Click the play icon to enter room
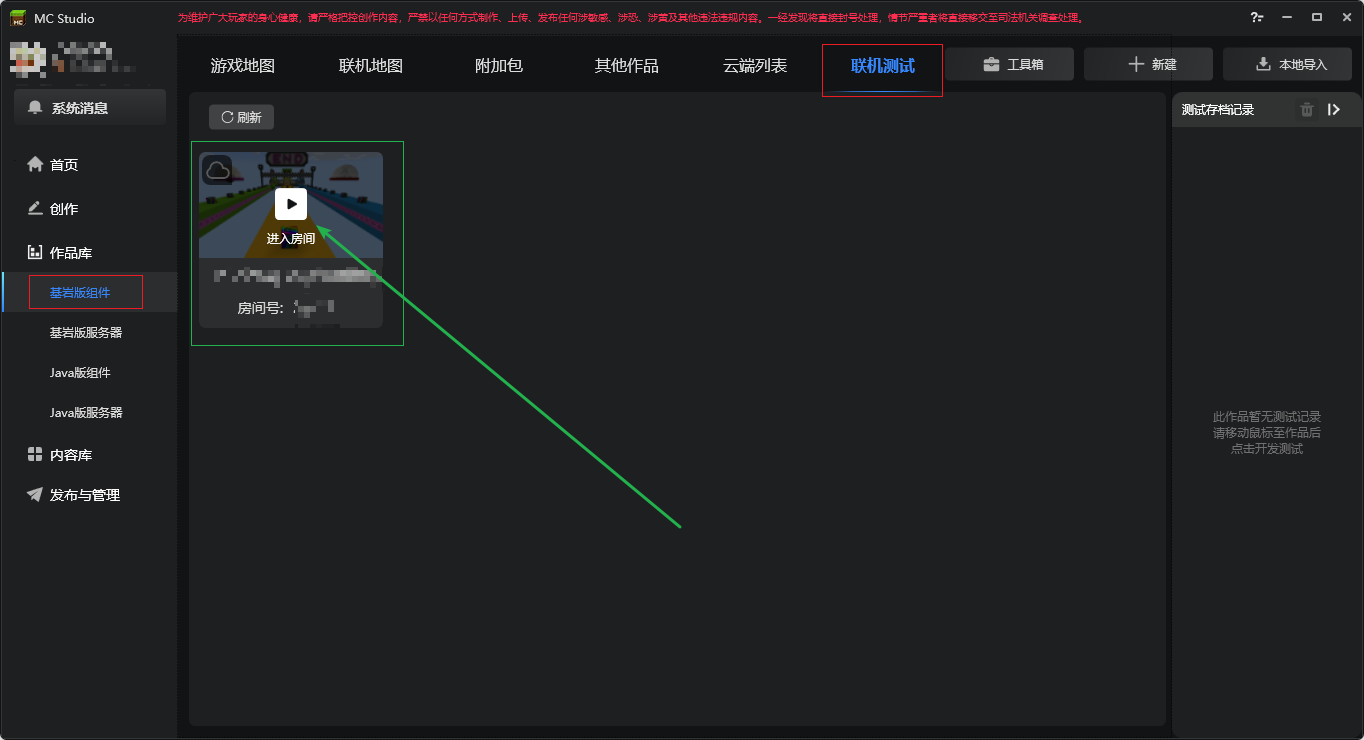 tap(291, 204)
